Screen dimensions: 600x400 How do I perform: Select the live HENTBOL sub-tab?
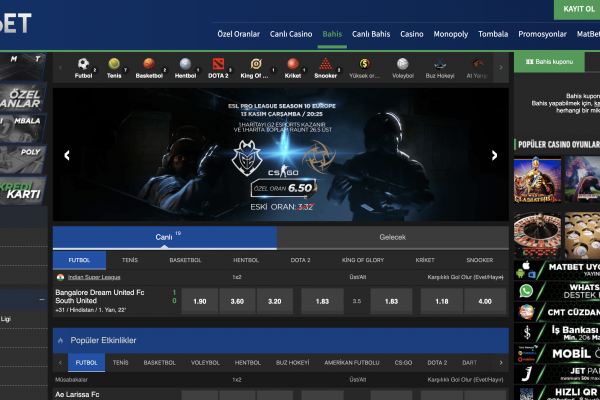point(246,260)
